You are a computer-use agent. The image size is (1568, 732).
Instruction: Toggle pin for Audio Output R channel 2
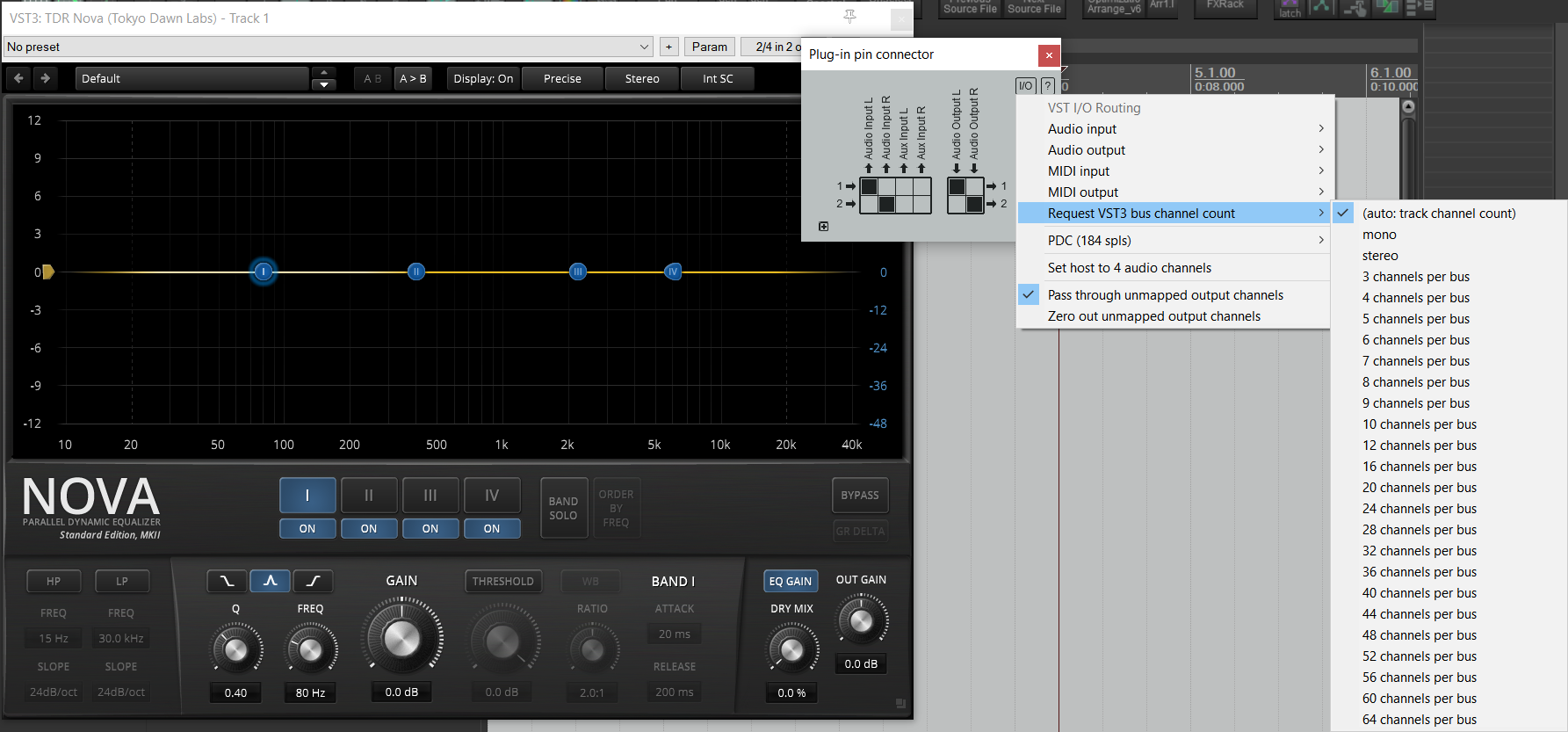(974, 204)
